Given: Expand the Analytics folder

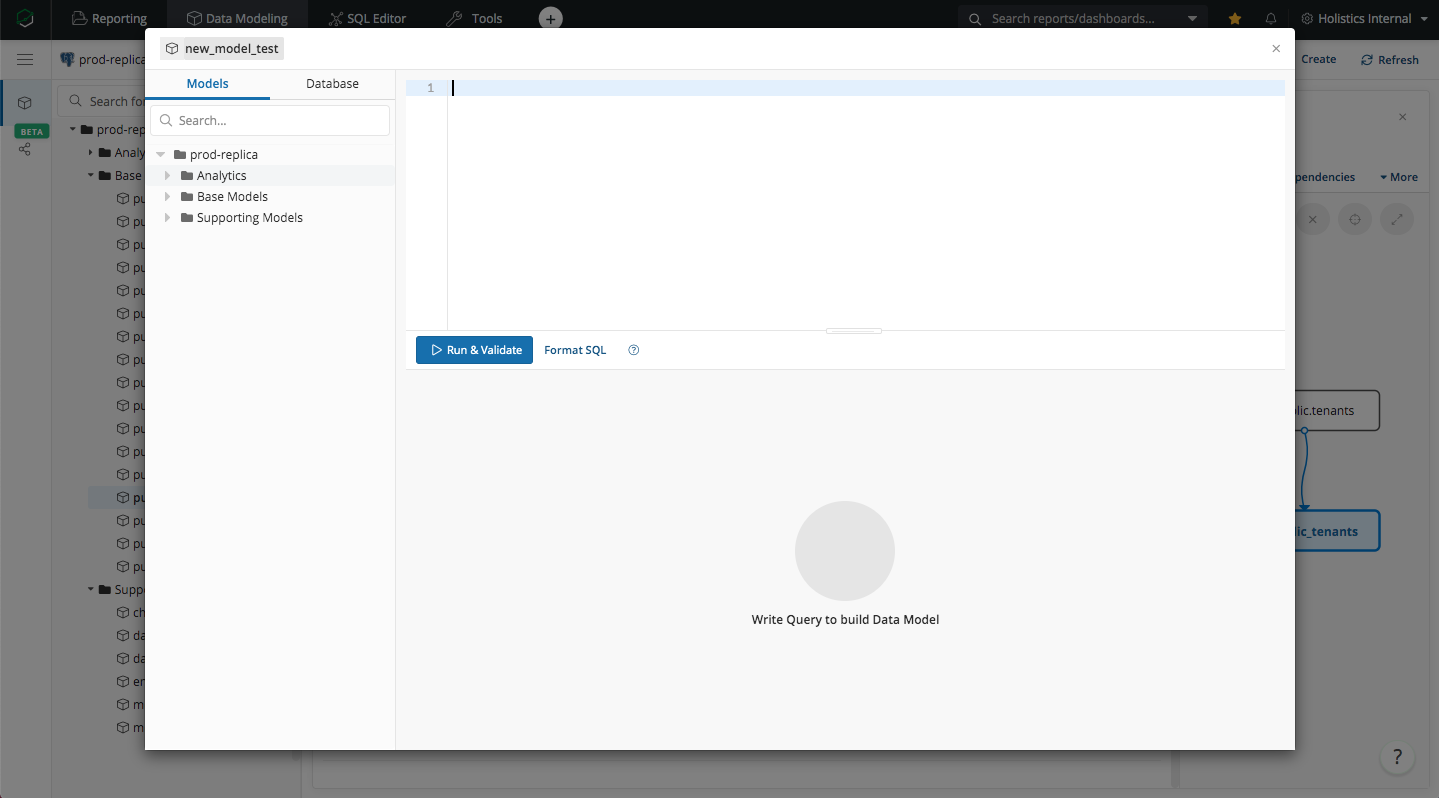Looking at the screenshot, I should [168, 176].
